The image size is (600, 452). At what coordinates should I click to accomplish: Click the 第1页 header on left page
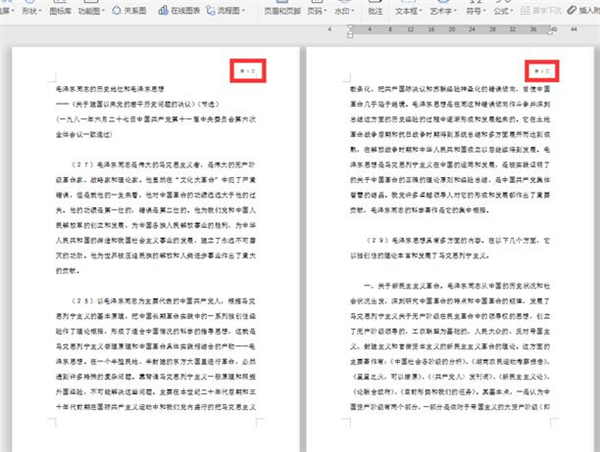pos(248,71)
